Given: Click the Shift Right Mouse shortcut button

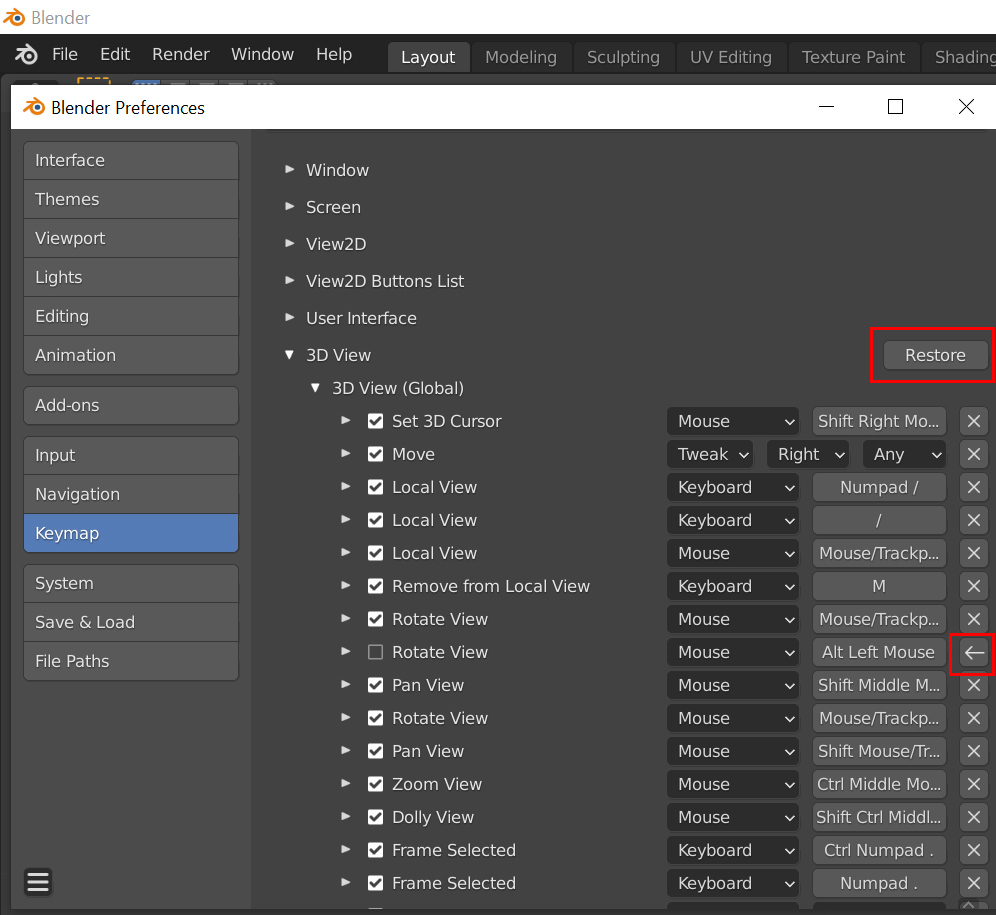Looking at the screenshot, I should [879, 421].
